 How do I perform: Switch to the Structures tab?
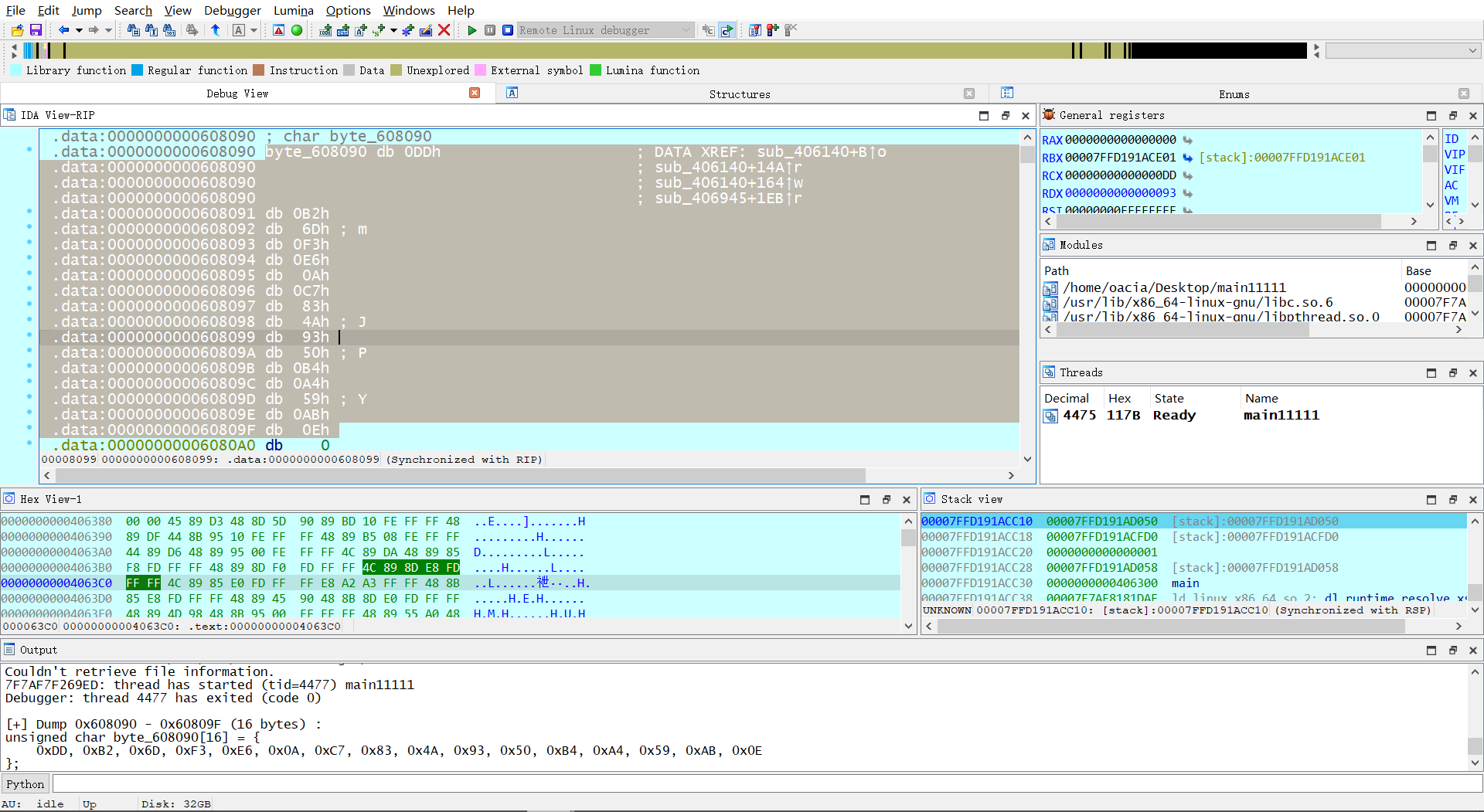tap(739, 94)
